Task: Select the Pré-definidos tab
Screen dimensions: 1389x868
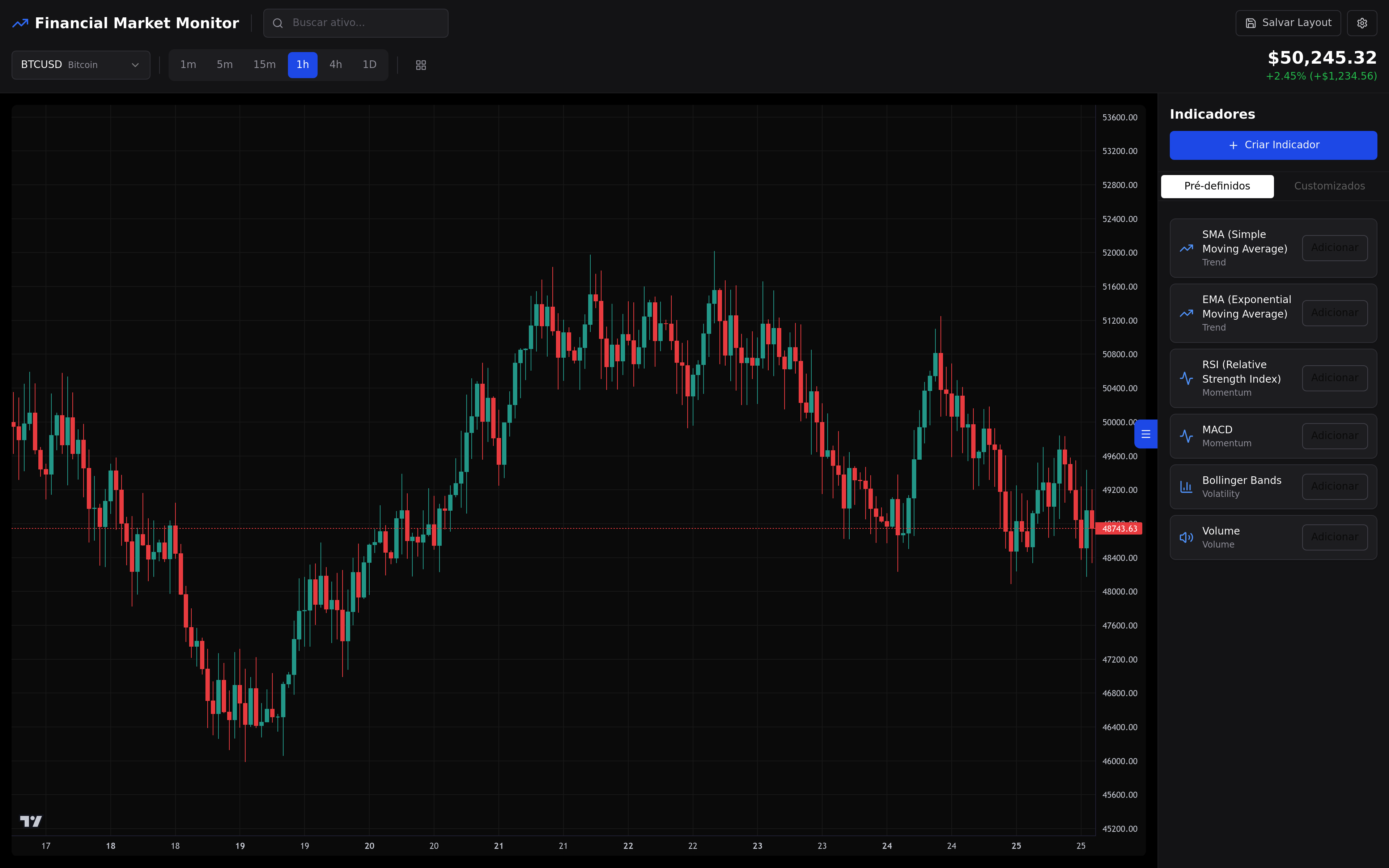Action: (1217, 186)
